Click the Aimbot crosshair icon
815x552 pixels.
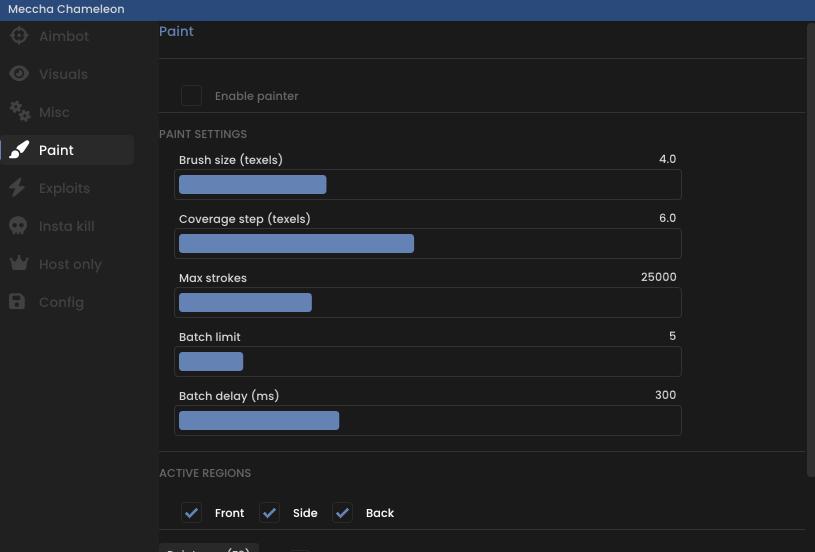coord(19,36)
